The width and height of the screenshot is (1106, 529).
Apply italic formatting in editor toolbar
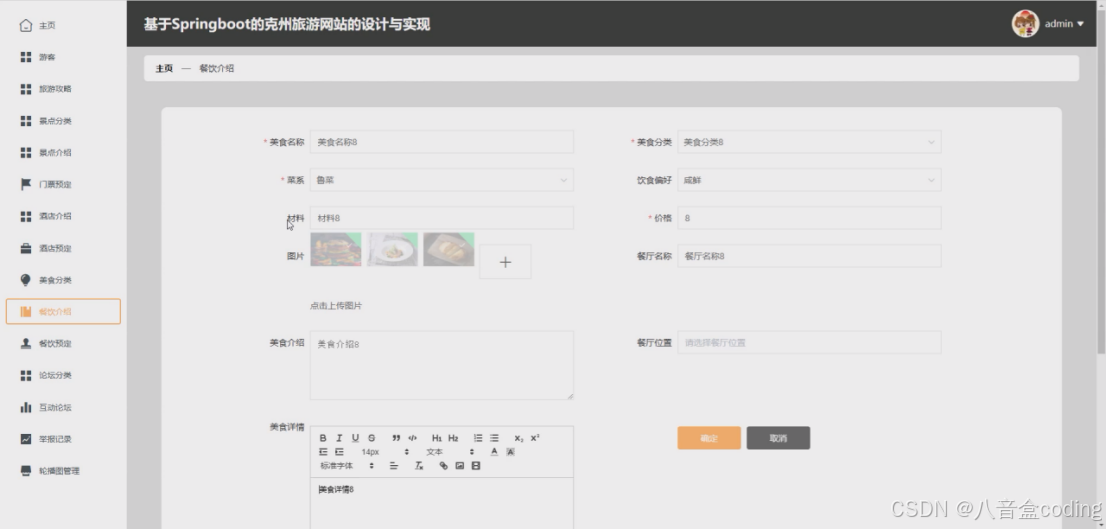coord(339,438)
